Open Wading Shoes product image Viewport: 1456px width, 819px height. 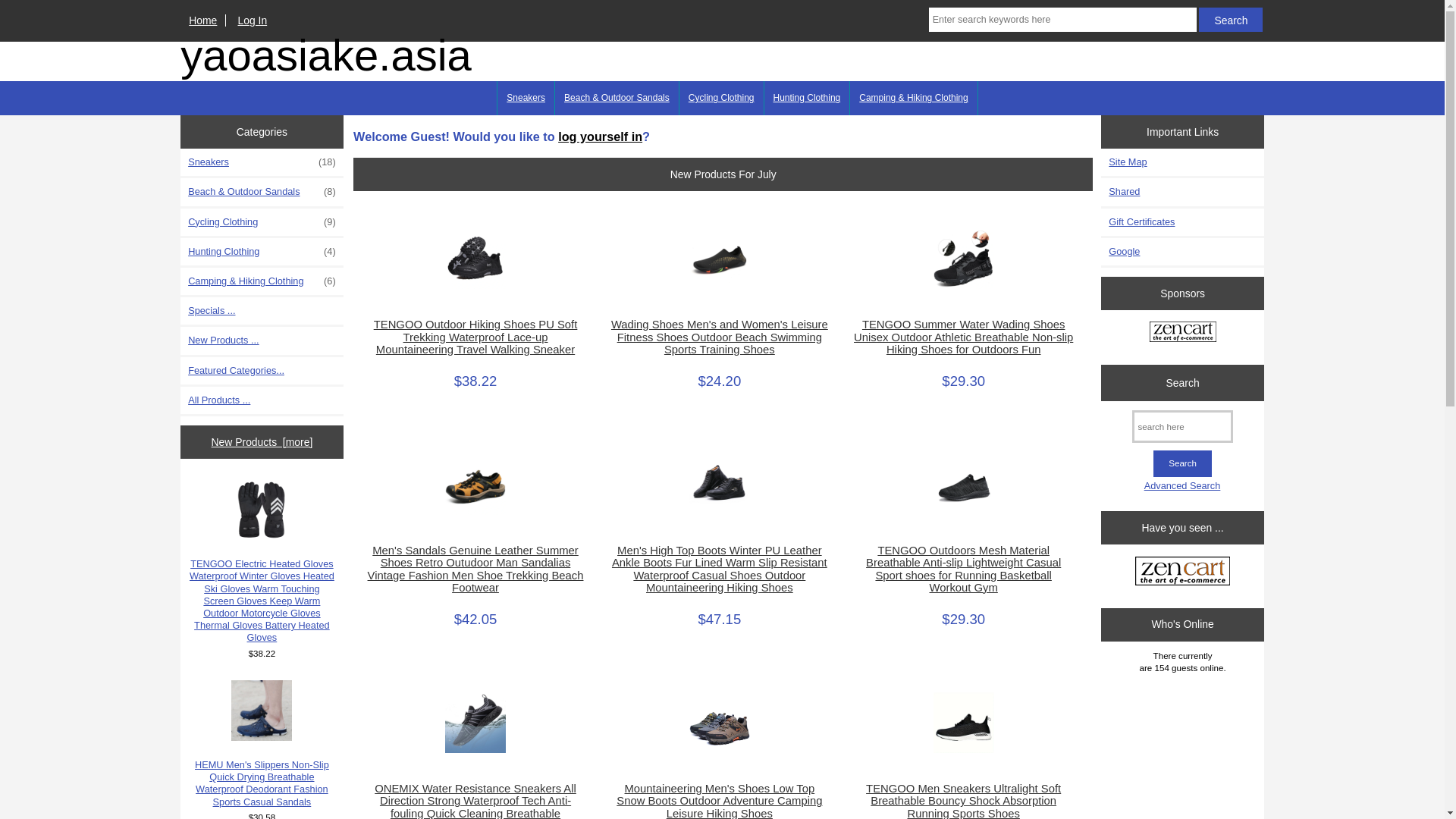point(720,259)
